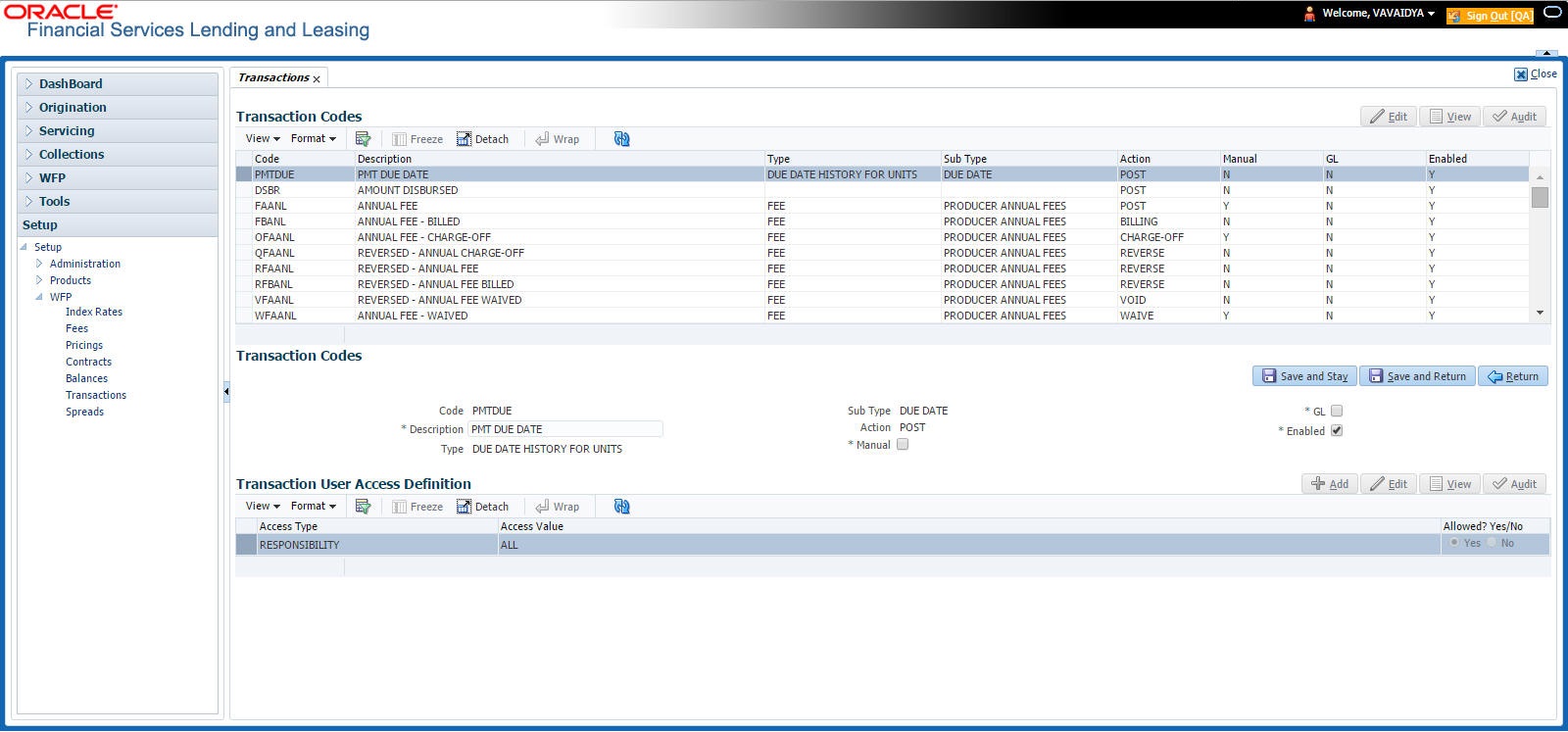This screenshot has height=732, width=1568.
Task: Click query-by-example icon in User Access Definition toolbar
Action: point(363,507)
